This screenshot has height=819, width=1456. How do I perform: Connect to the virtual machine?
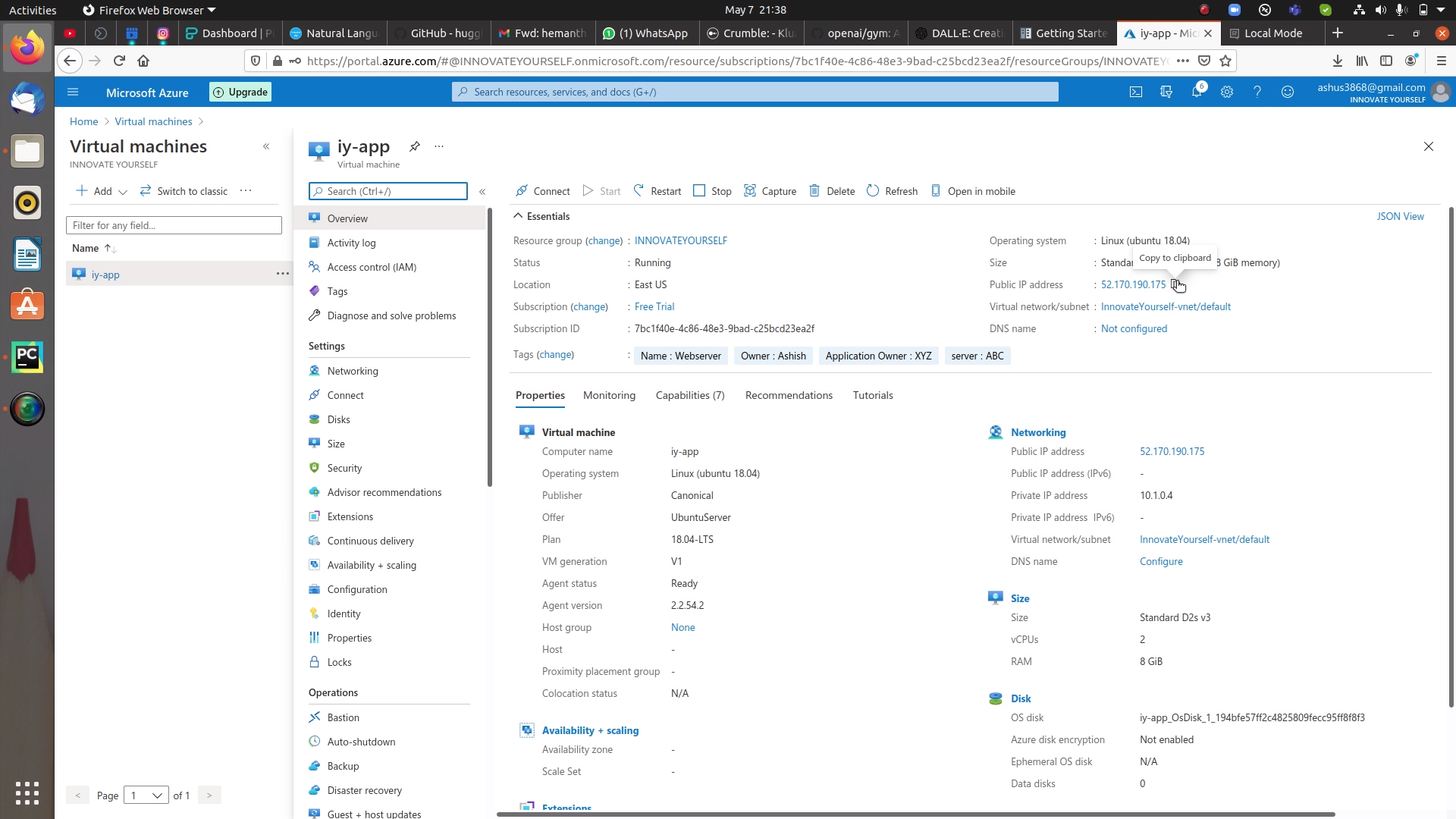click(541, 191)
